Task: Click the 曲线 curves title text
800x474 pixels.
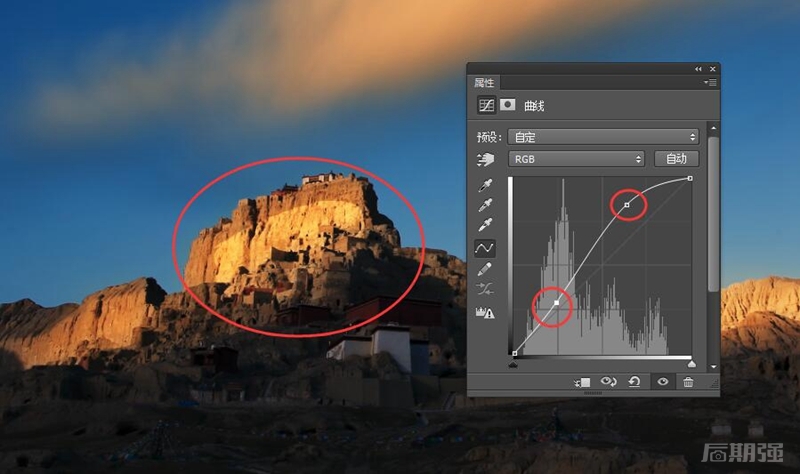Action: pos(534,106)
